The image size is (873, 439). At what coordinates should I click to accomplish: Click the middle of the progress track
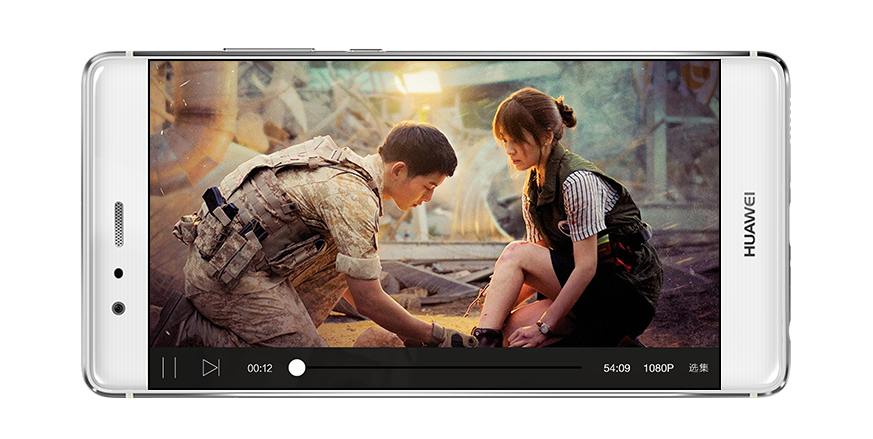(x=438, y=368)
